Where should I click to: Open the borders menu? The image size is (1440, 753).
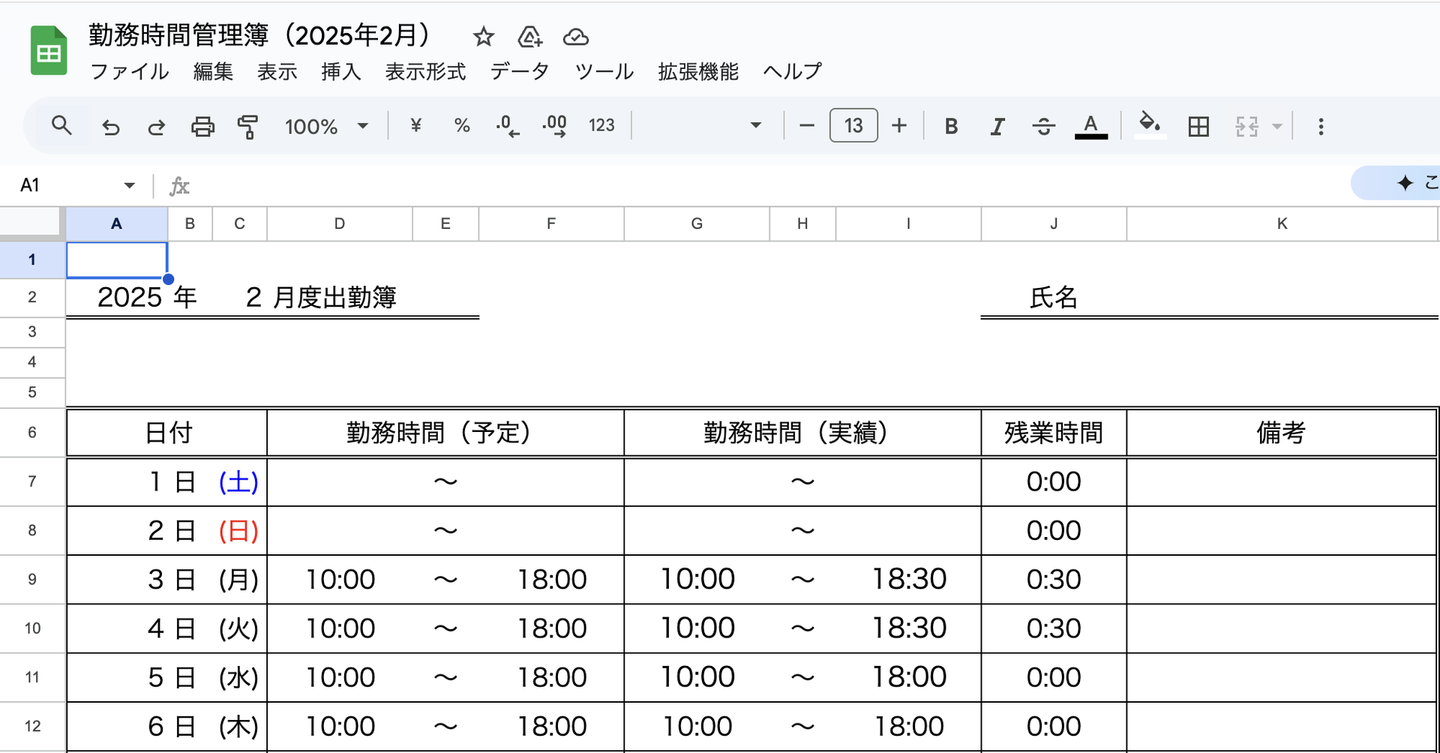[x=1198, y=126]
